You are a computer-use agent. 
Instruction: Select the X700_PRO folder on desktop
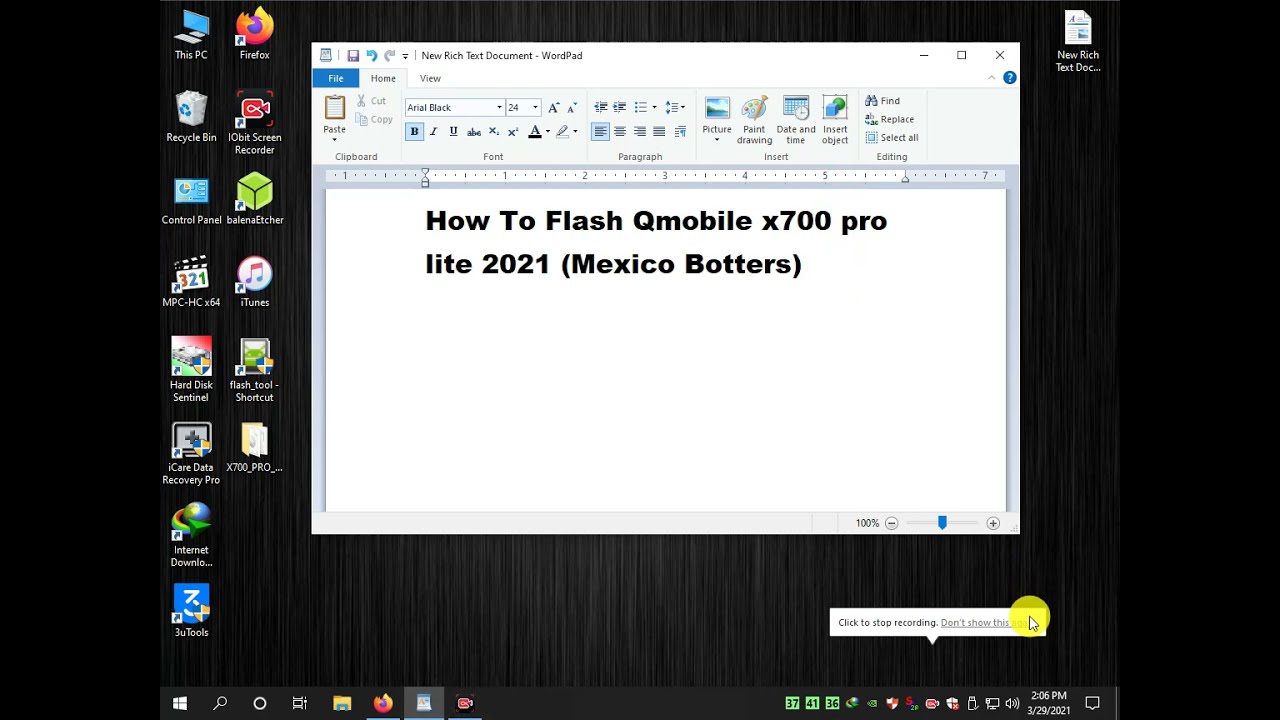[x=254, y=448]
